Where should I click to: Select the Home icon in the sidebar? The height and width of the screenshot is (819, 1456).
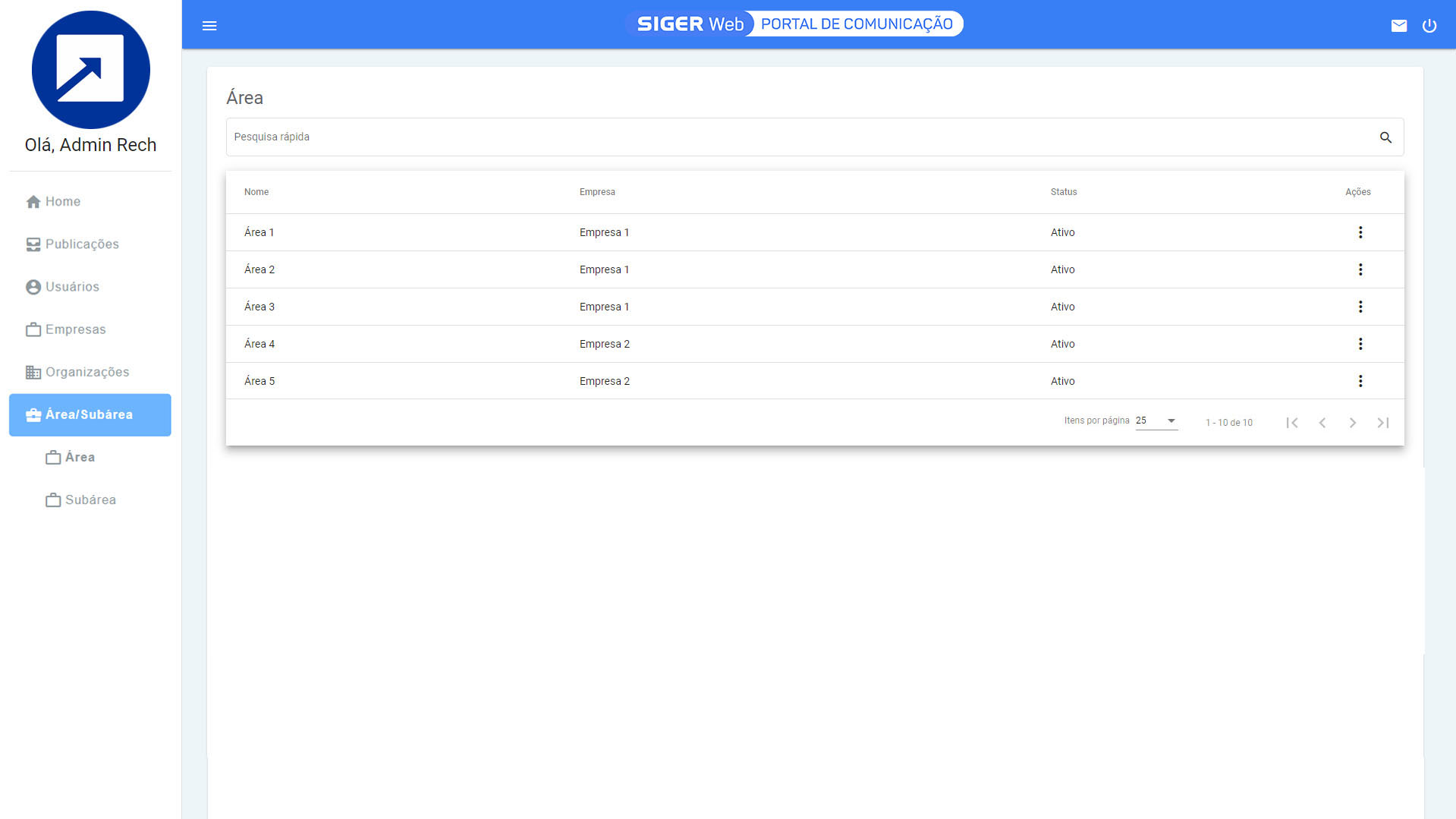[x=33, y=201]
